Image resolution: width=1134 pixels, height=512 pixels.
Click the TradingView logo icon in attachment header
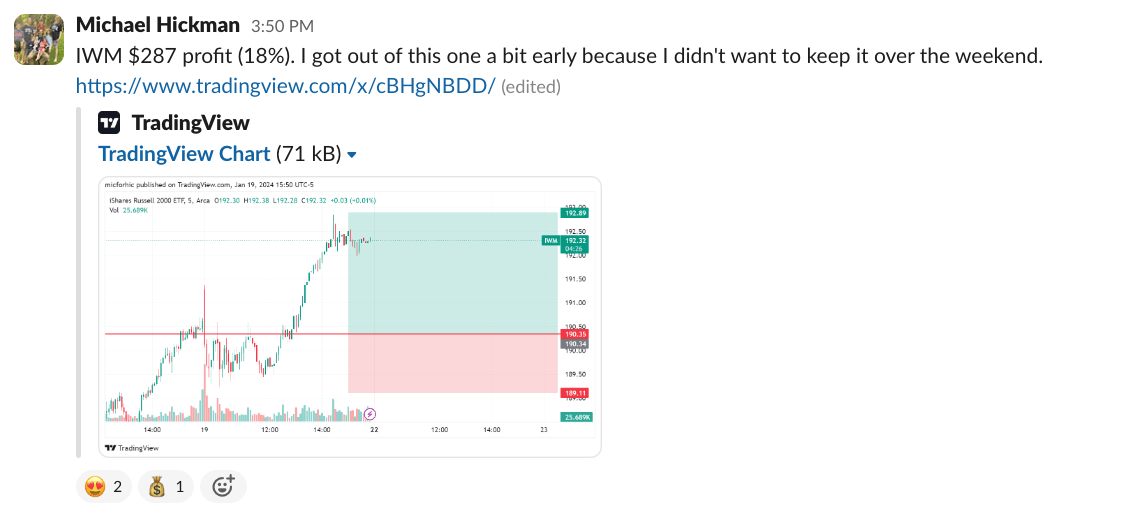coord(109,123)
